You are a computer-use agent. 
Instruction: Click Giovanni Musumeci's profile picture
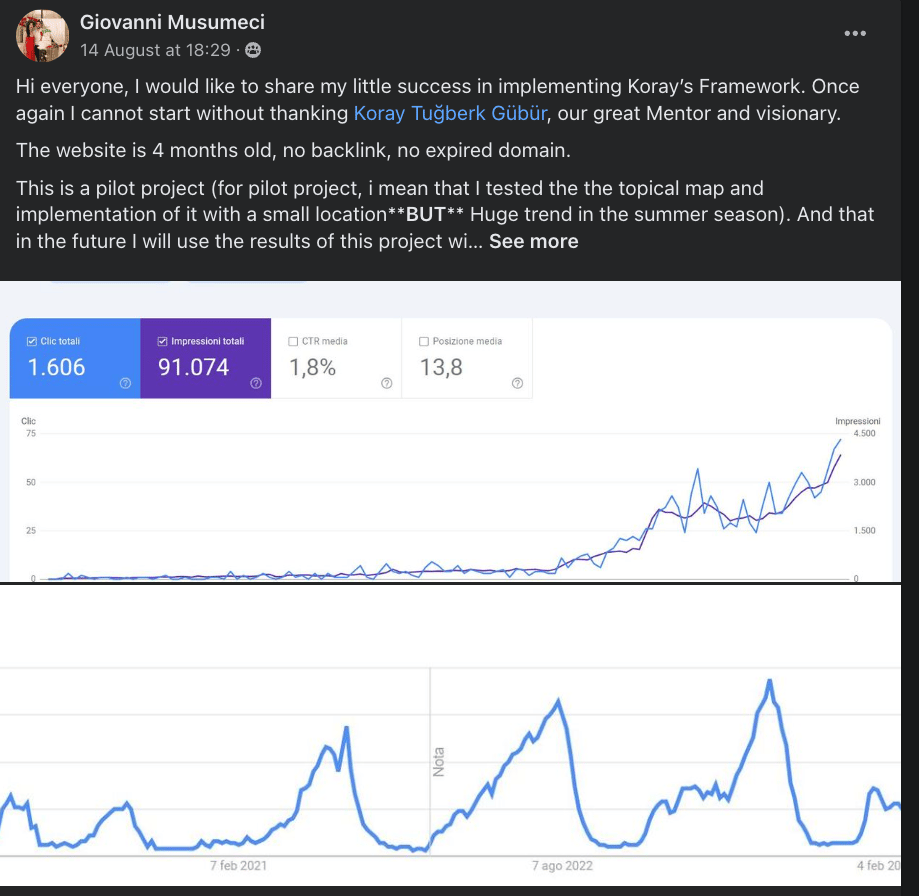(x=42, y=35)
